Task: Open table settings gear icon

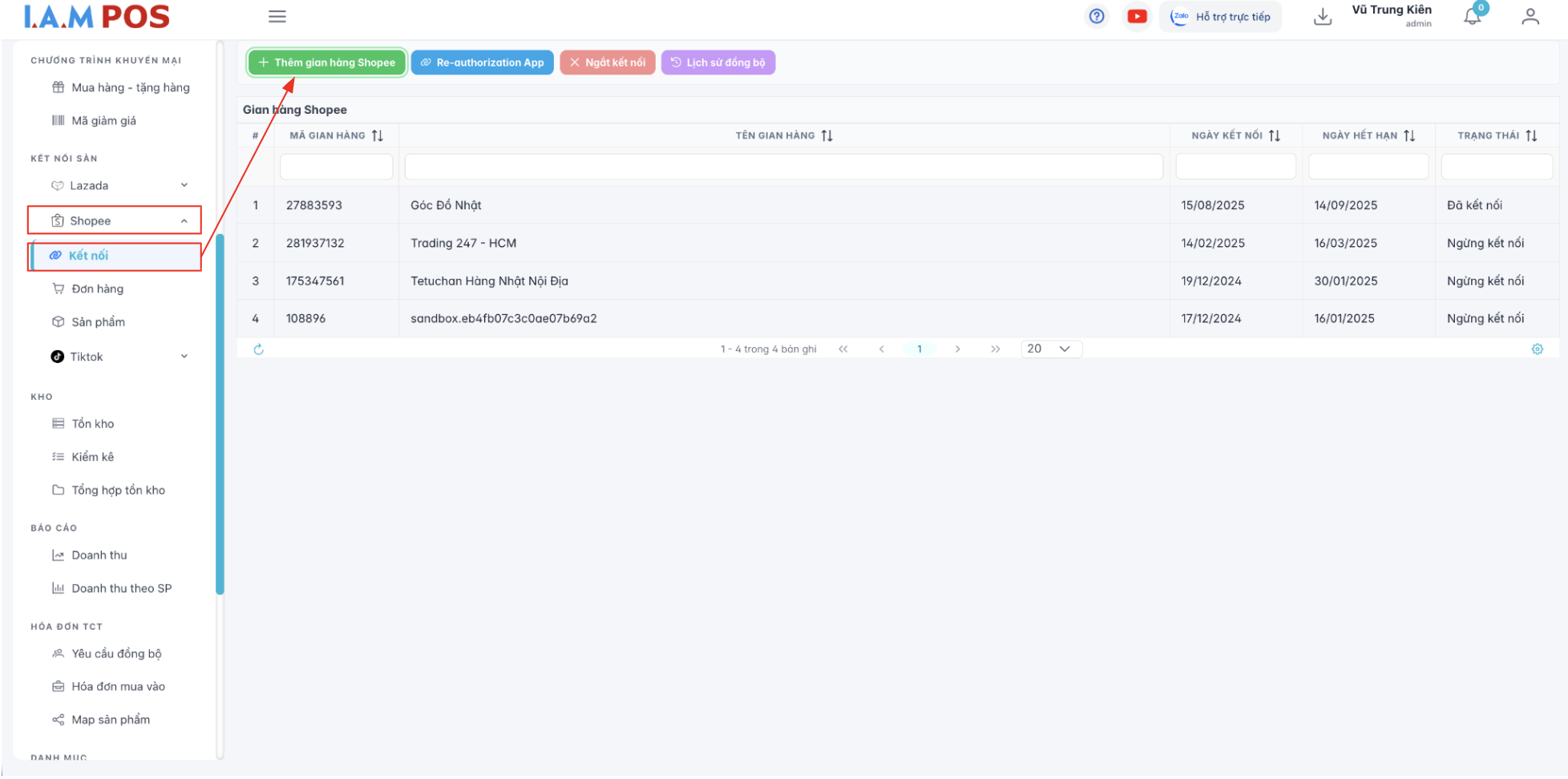Action: 1537,349
